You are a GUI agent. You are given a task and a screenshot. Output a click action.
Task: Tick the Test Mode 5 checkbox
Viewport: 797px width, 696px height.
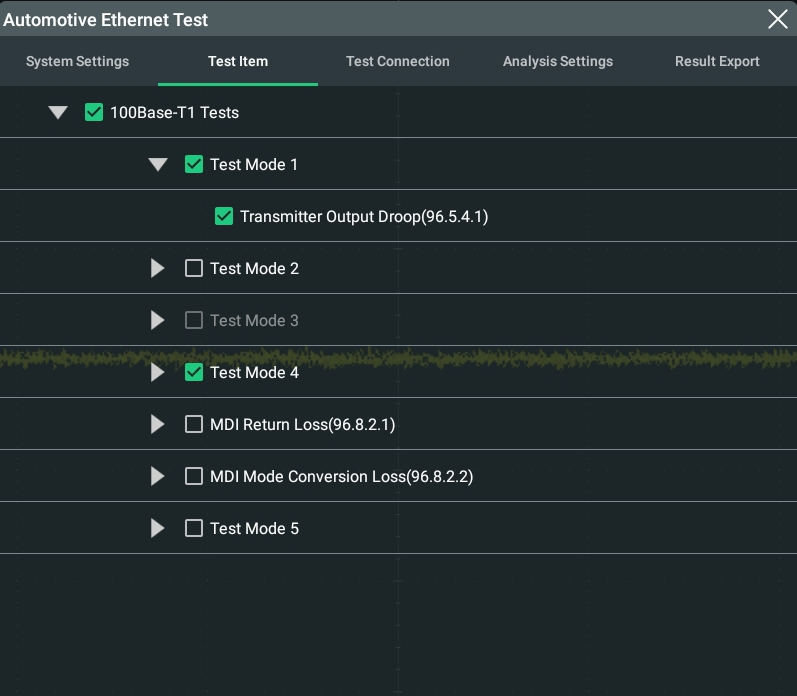click(x=194, y=528)
